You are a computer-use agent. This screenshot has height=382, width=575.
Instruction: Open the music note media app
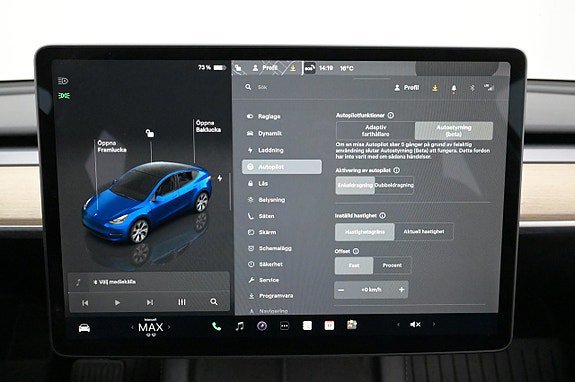pos(239,326)
